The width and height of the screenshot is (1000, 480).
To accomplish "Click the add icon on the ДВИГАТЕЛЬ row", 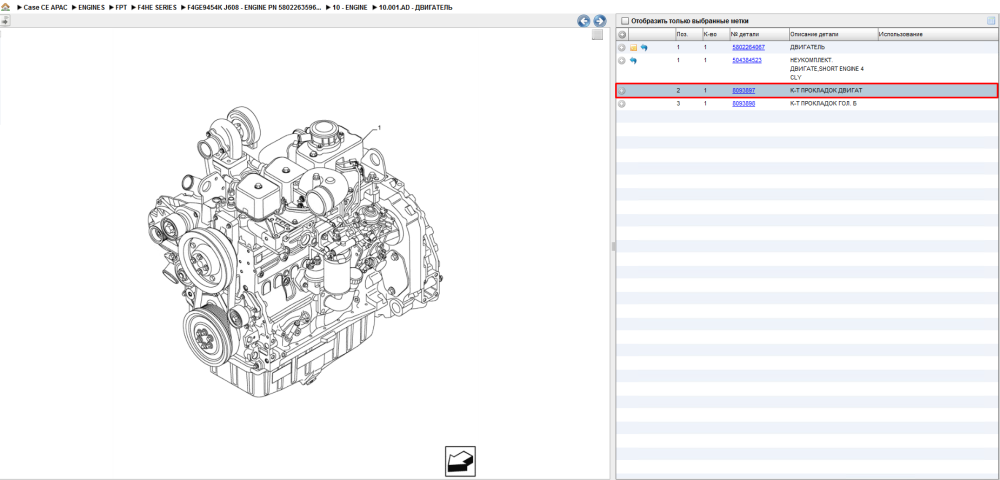I will 622,48.
